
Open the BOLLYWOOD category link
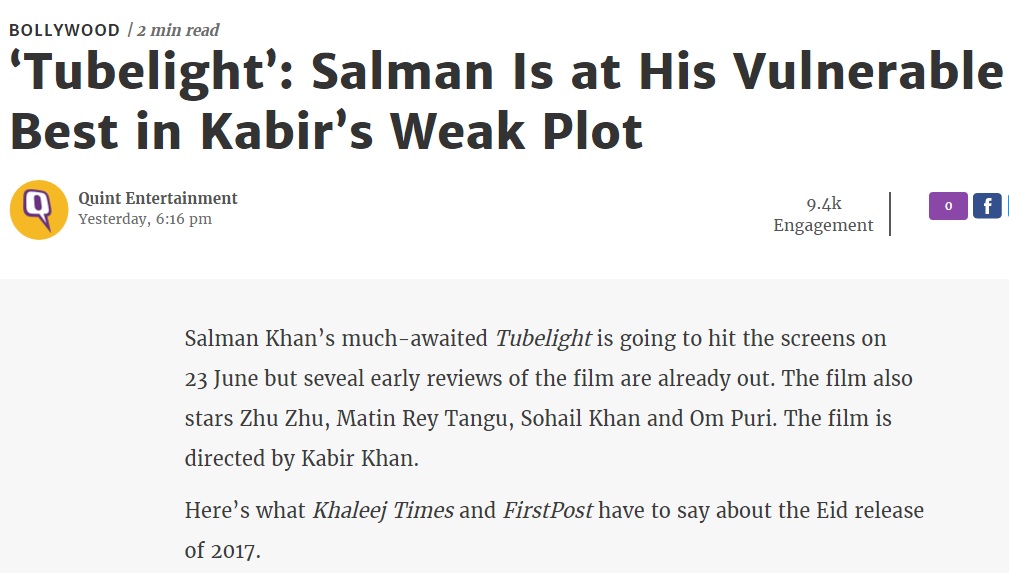[64, 30]
